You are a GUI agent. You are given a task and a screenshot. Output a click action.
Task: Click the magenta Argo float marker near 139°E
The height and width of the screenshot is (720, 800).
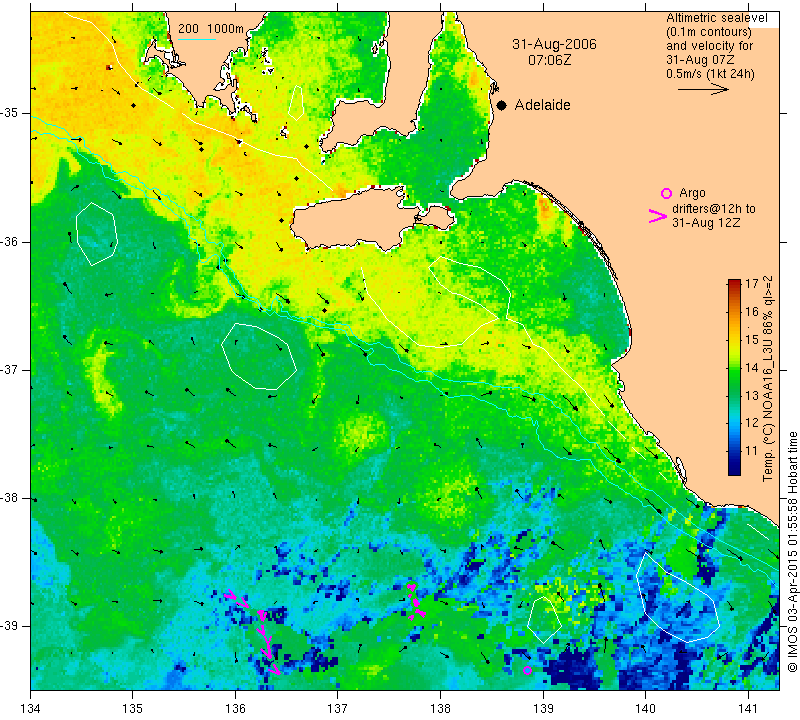tap(528, 671)
